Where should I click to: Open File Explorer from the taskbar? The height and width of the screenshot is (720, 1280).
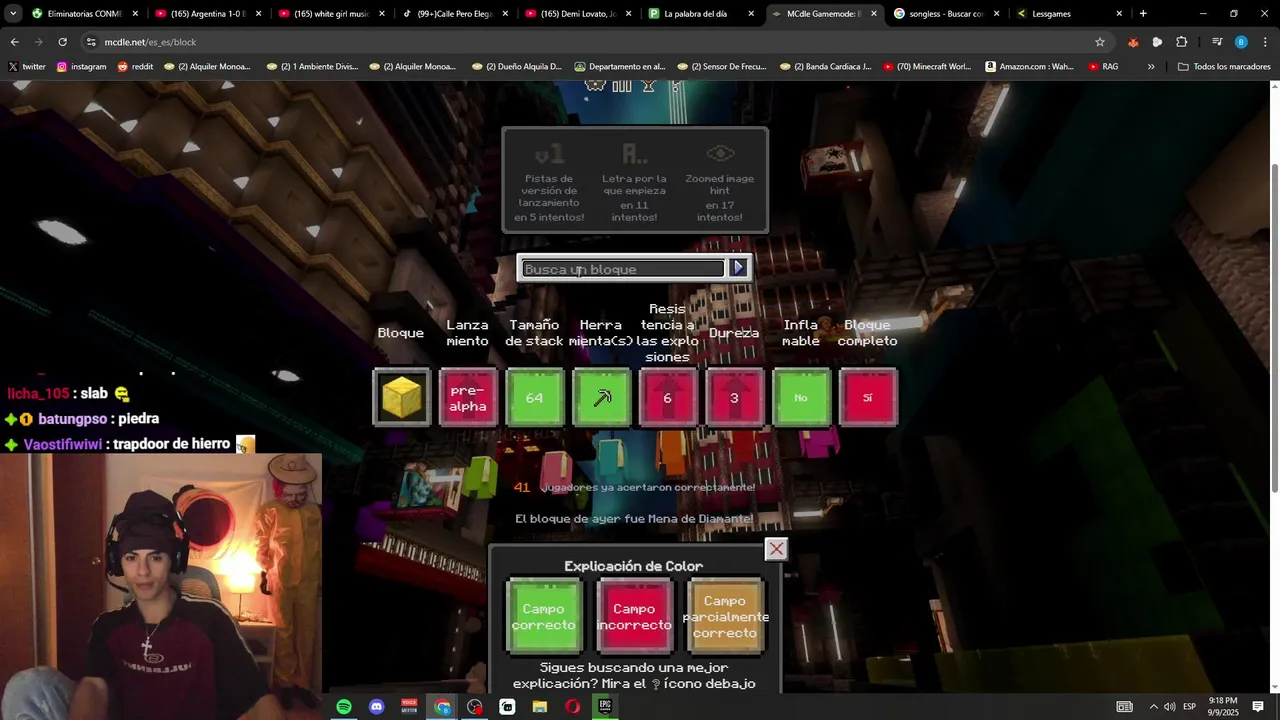click(540, 706)
